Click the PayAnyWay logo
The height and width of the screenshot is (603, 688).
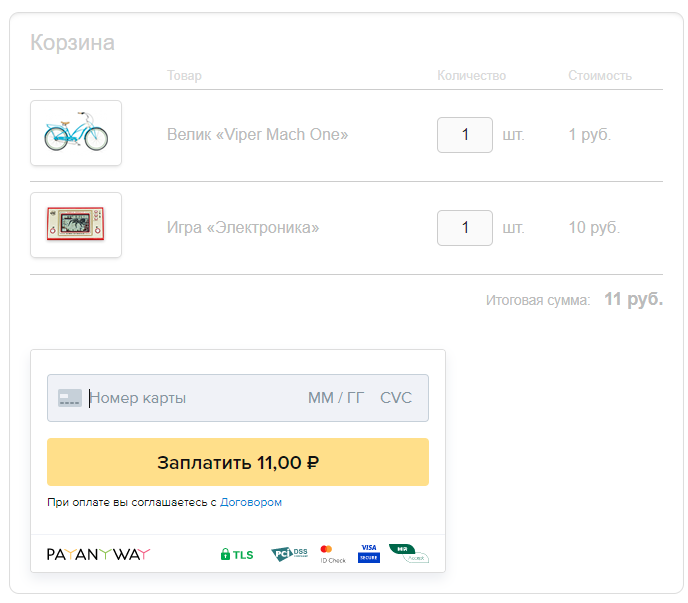click(98, 554)
